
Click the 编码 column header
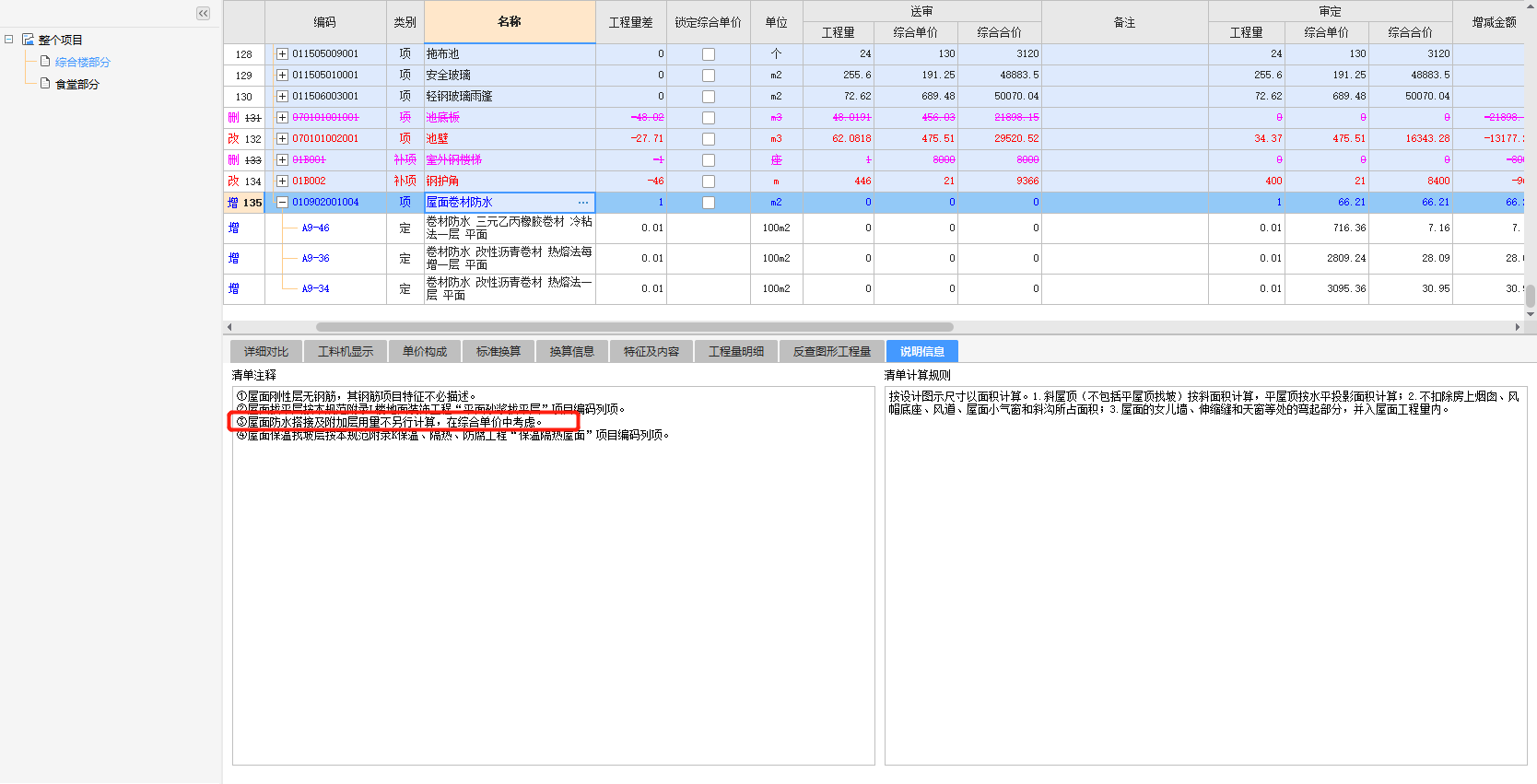[325, 21]
